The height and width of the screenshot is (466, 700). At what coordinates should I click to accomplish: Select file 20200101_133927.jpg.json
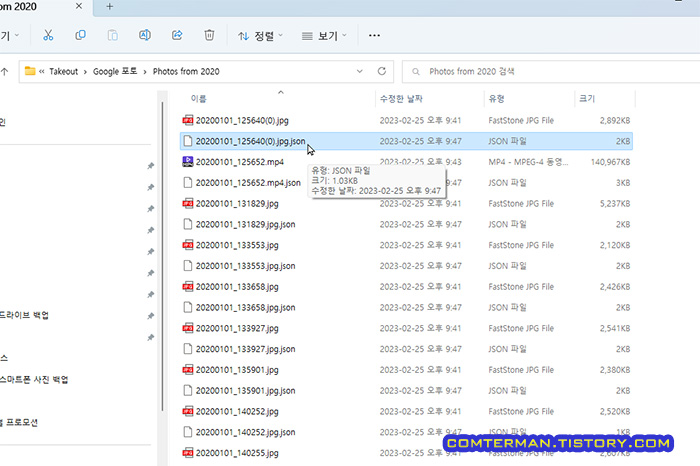click(406, 349)
